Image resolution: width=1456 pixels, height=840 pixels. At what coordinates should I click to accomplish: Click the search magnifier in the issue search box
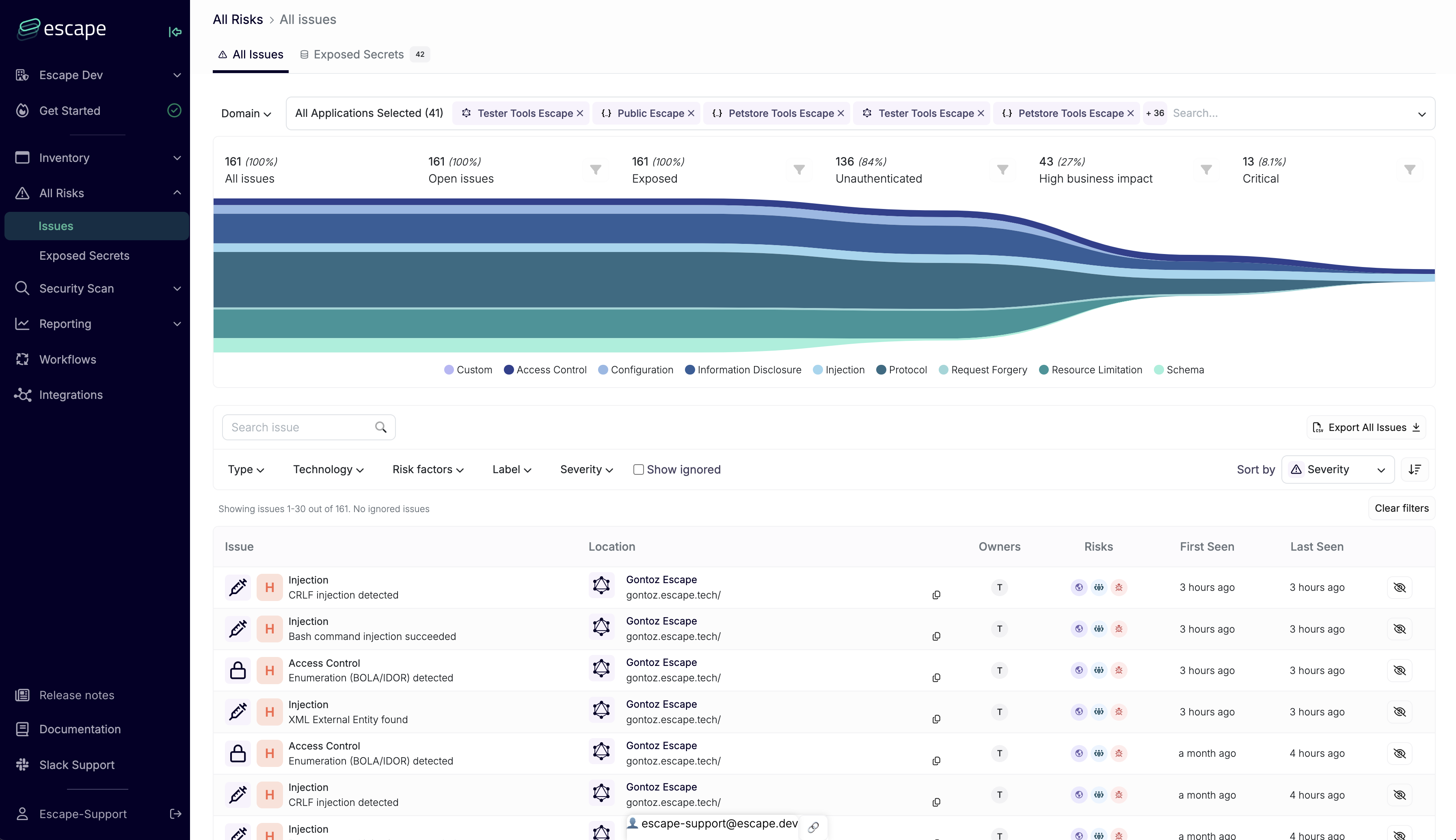tap(380, 427)
